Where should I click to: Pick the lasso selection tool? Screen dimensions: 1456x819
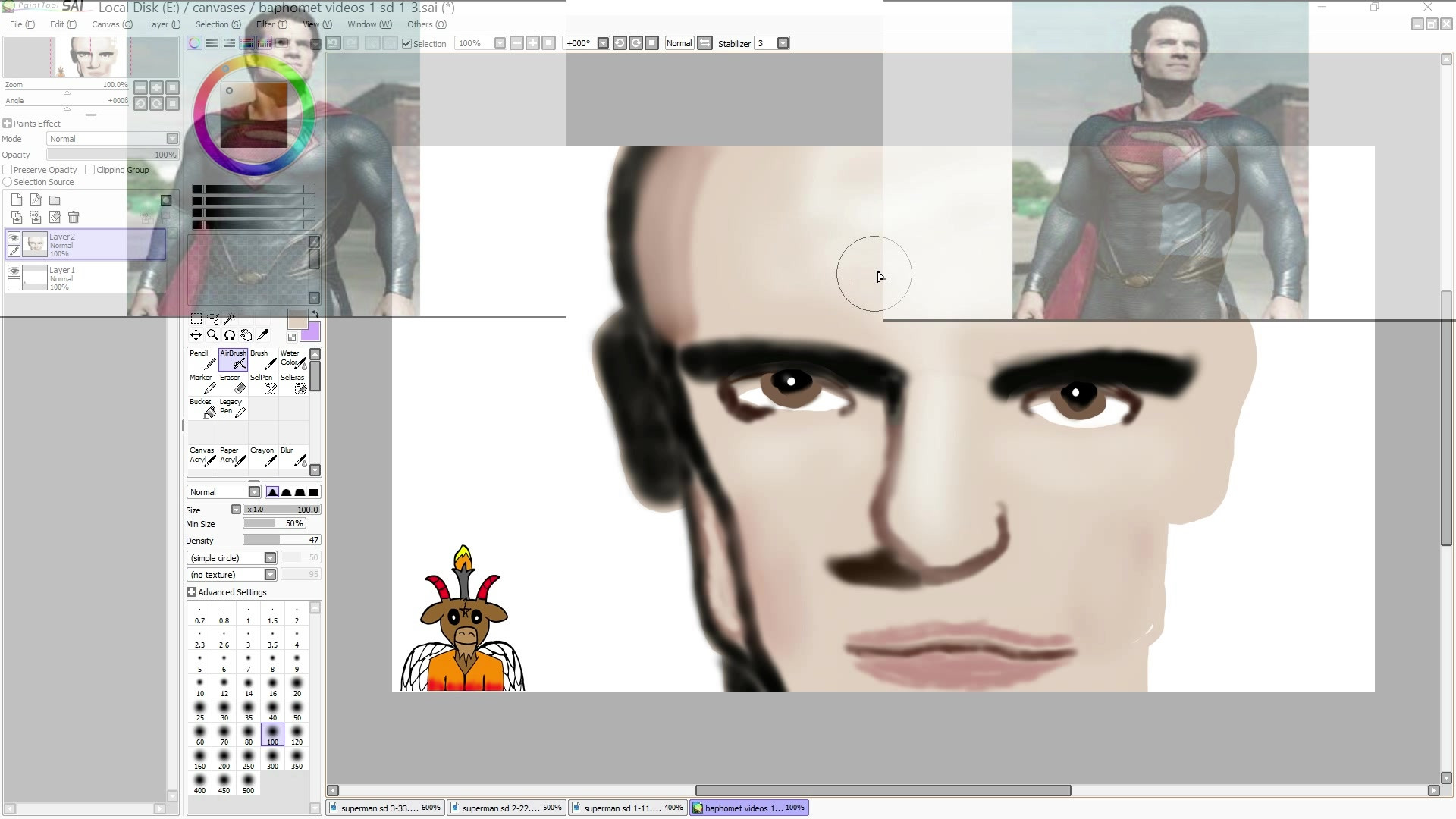(213, 318)
